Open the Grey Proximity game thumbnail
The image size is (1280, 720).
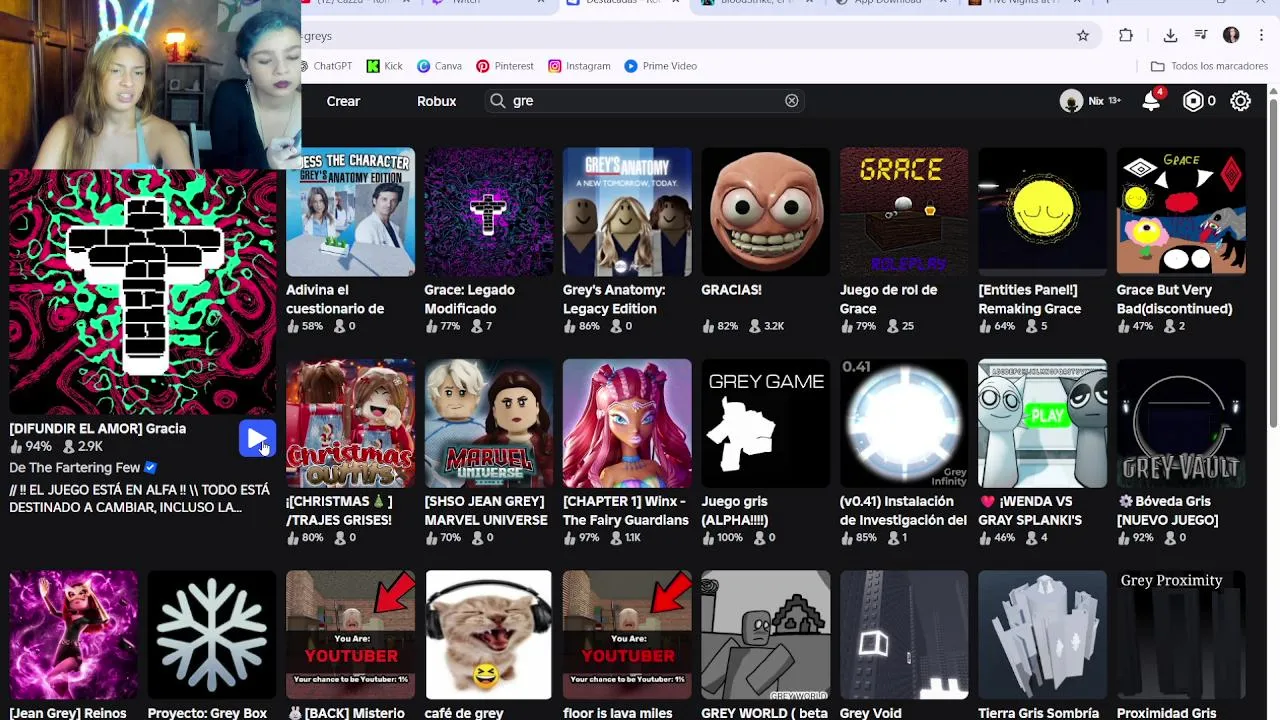tap(1181, 635)
